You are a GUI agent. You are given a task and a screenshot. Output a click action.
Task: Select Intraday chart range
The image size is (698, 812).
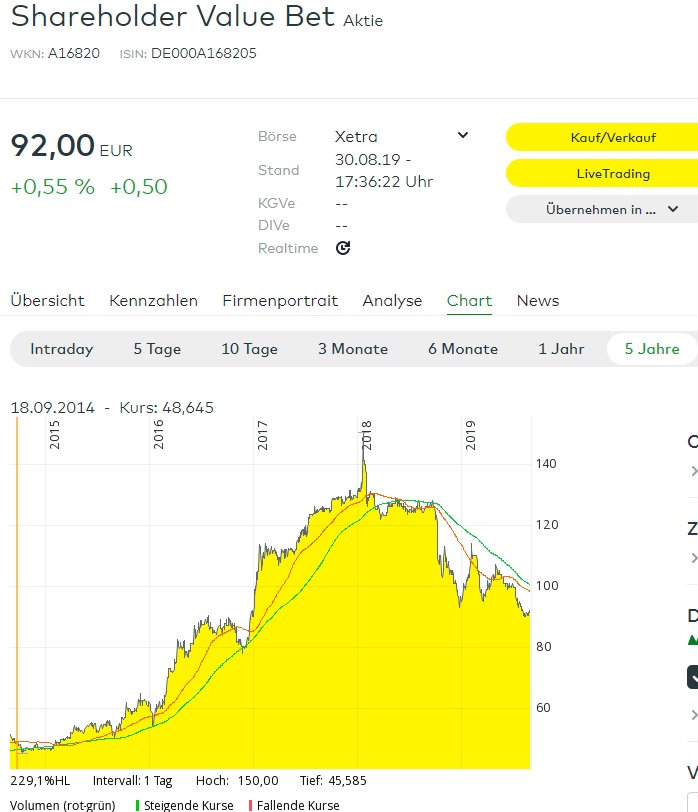(x=61, y=349)
